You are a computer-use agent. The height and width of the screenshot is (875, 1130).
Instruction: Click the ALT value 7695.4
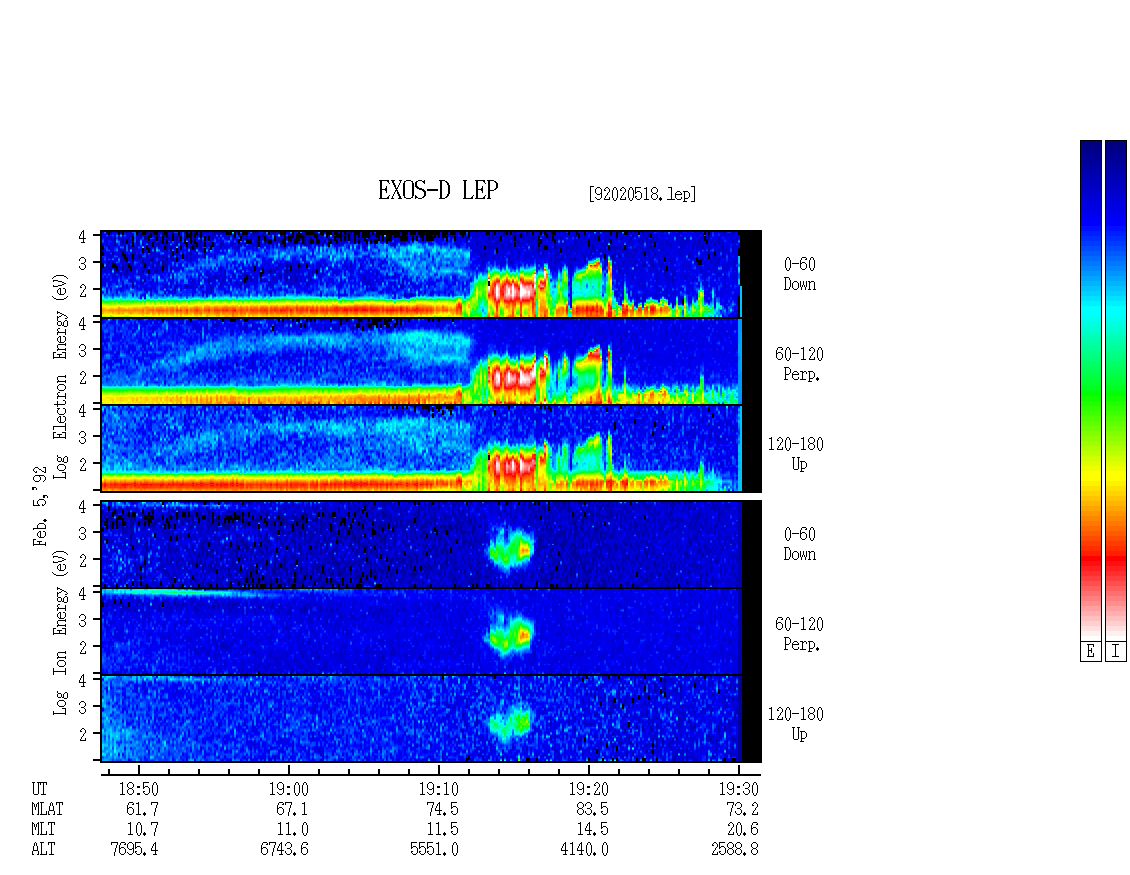coord(134,850)
